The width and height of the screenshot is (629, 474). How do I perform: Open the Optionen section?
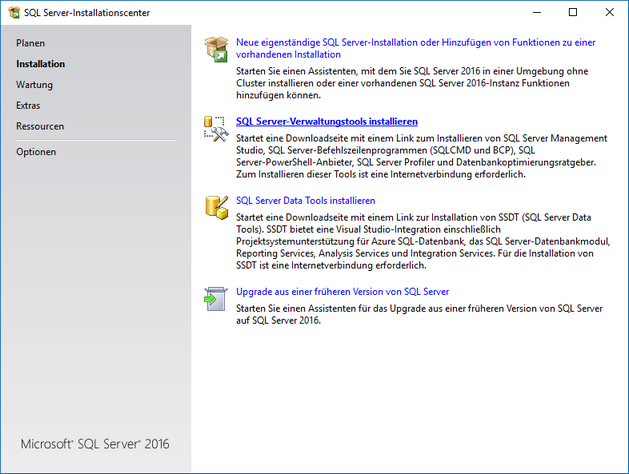(36, 152)
